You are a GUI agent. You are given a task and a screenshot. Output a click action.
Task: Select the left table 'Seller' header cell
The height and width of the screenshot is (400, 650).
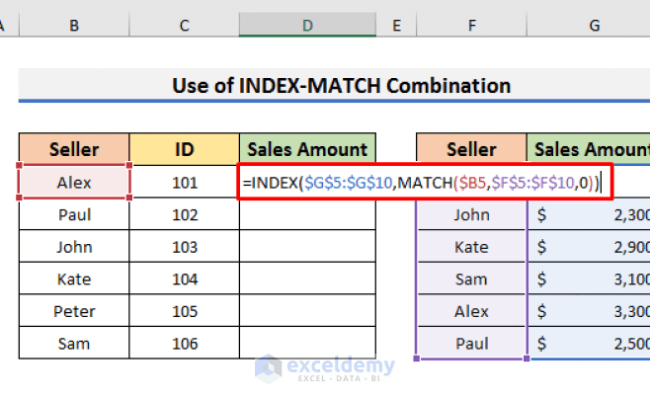tap(74, 149)
